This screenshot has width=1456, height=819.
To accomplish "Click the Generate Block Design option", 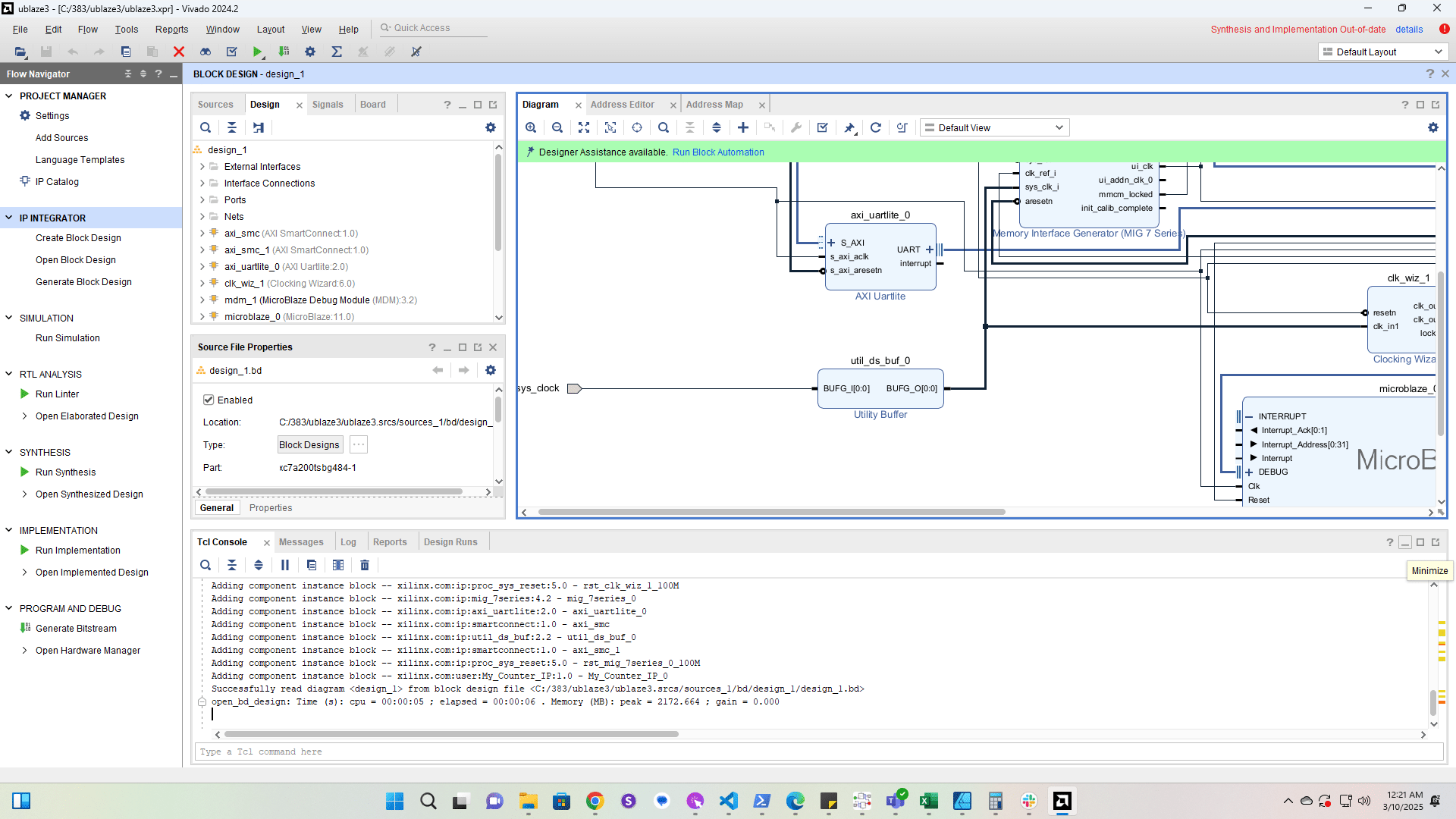I will (x=83, y=282).
